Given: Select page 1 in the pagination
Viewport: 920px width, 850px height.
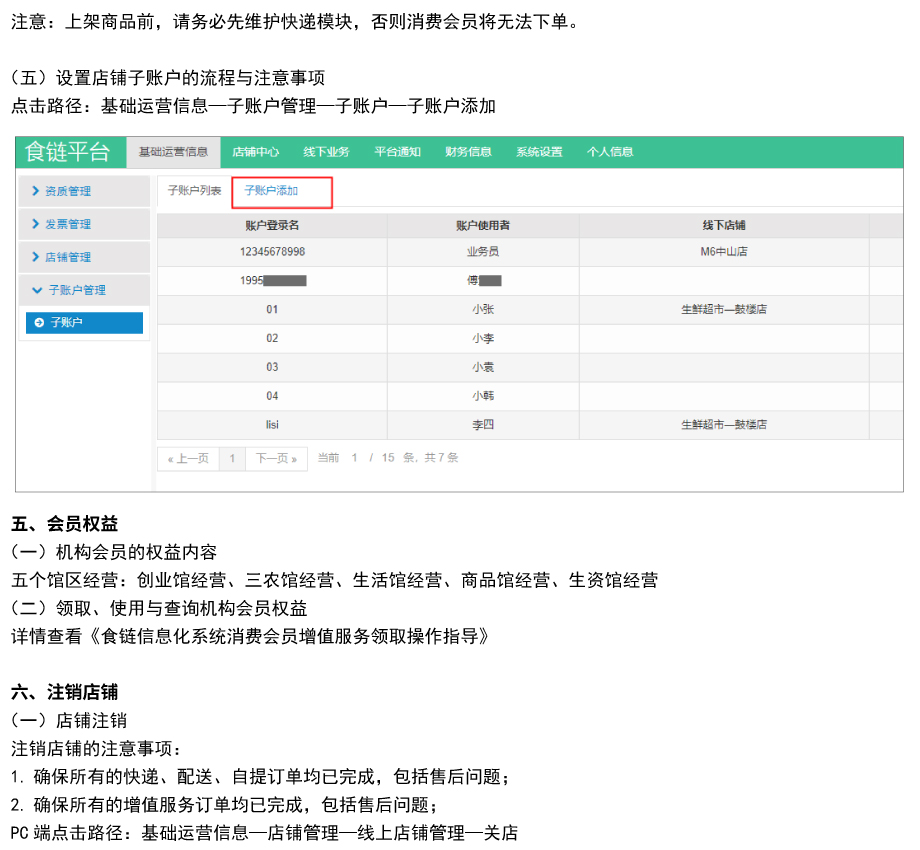Looking at the screenshot, I should (x=232, y=458).
